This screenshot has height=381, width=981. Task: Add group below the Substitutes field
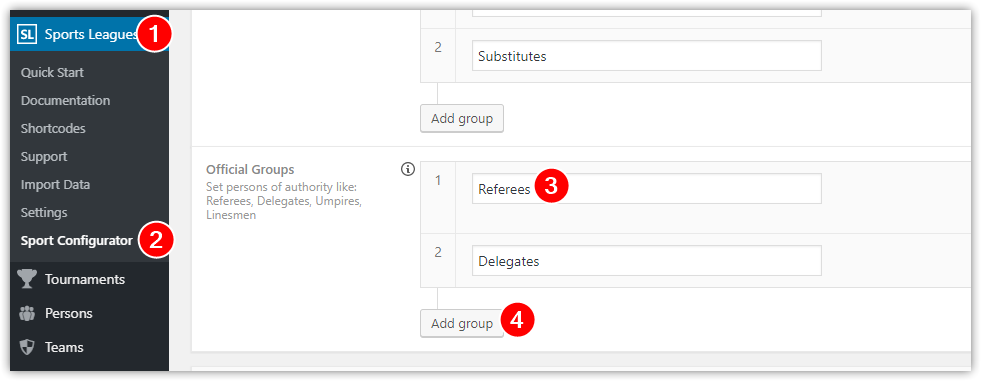tap(462, 118)
